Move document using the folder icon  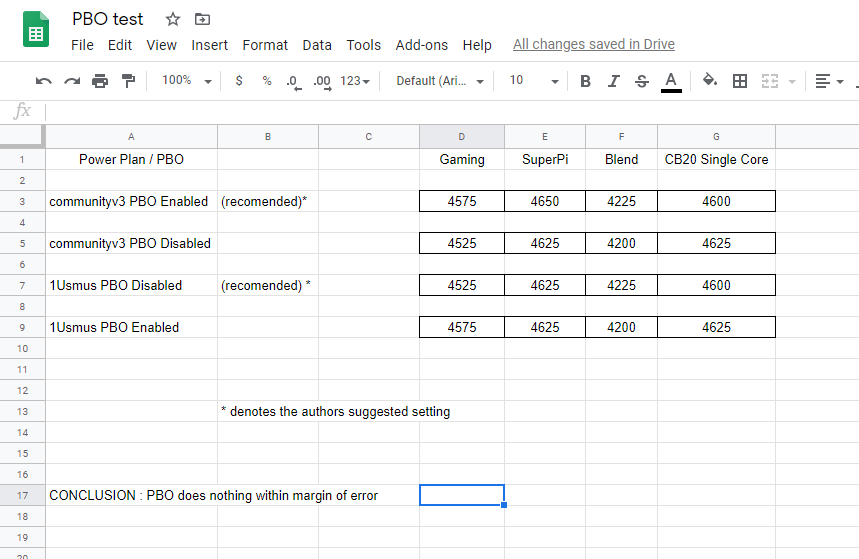coord(203,19)
